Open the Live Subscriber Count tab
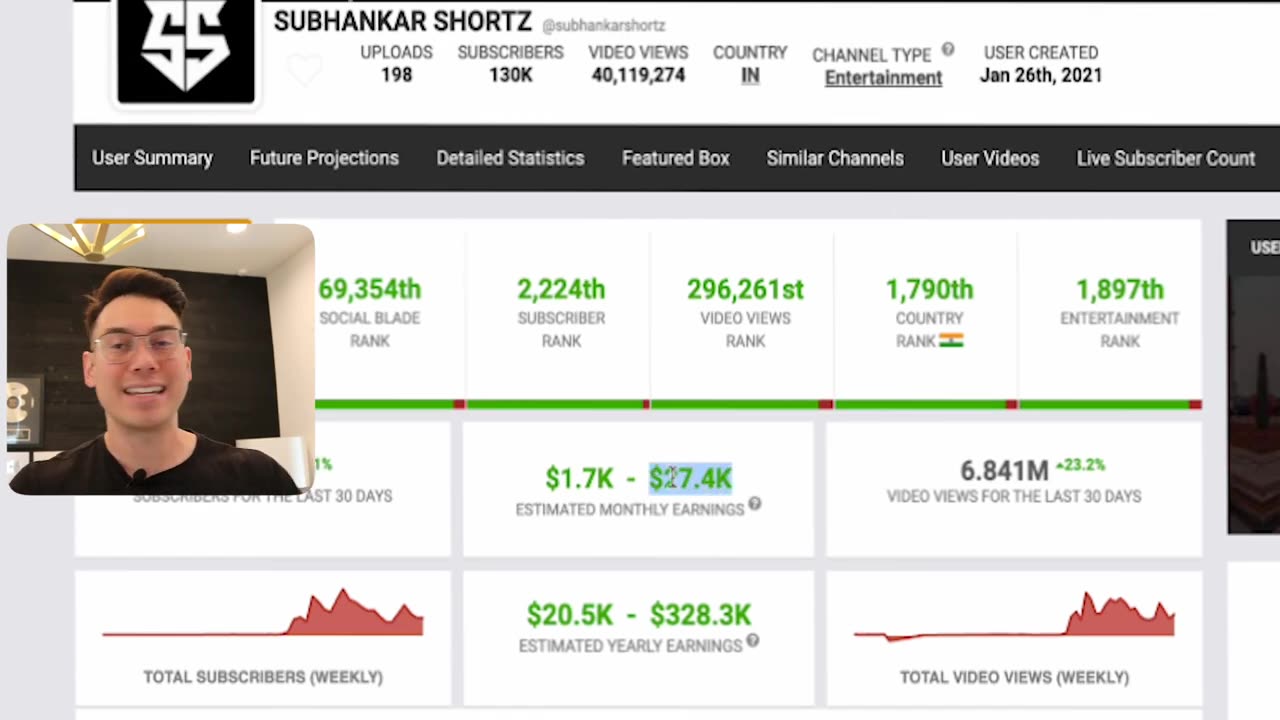The width and height of the screenshot is (1280, 720). tap(1166, 158)
